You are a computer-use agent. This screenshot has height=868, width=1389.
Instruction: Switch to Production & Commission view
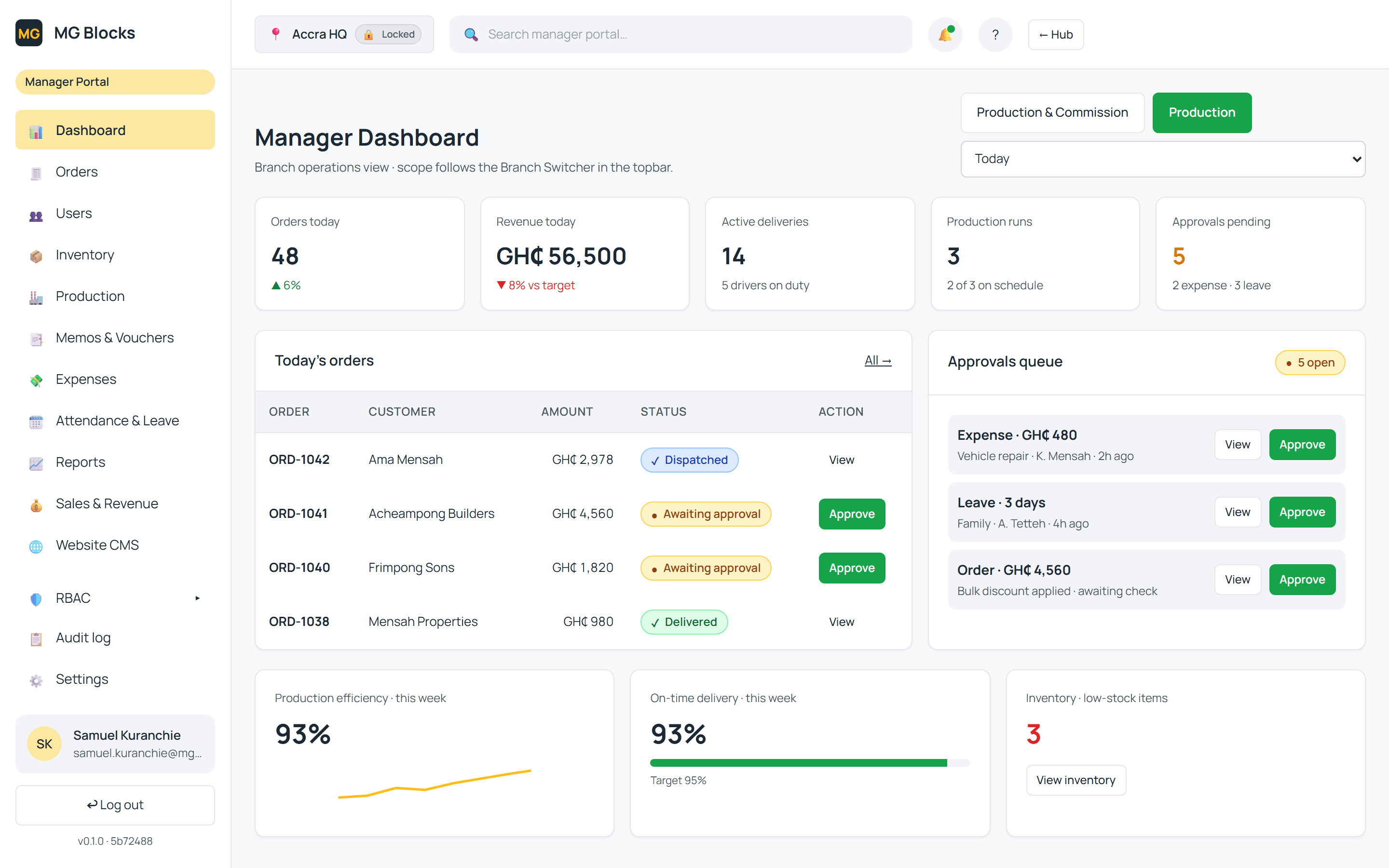click(1052, 112)
